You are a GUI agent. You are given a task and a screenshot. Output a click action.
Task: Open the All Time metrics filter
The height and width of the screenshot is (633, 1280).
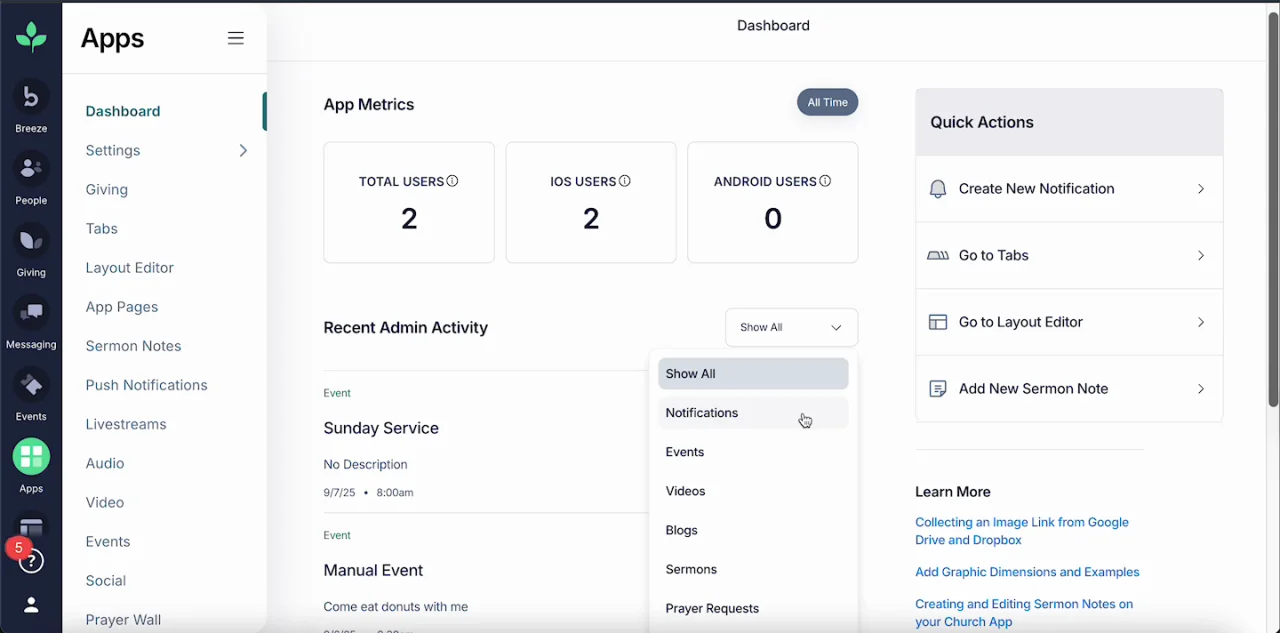click(827, 102)
